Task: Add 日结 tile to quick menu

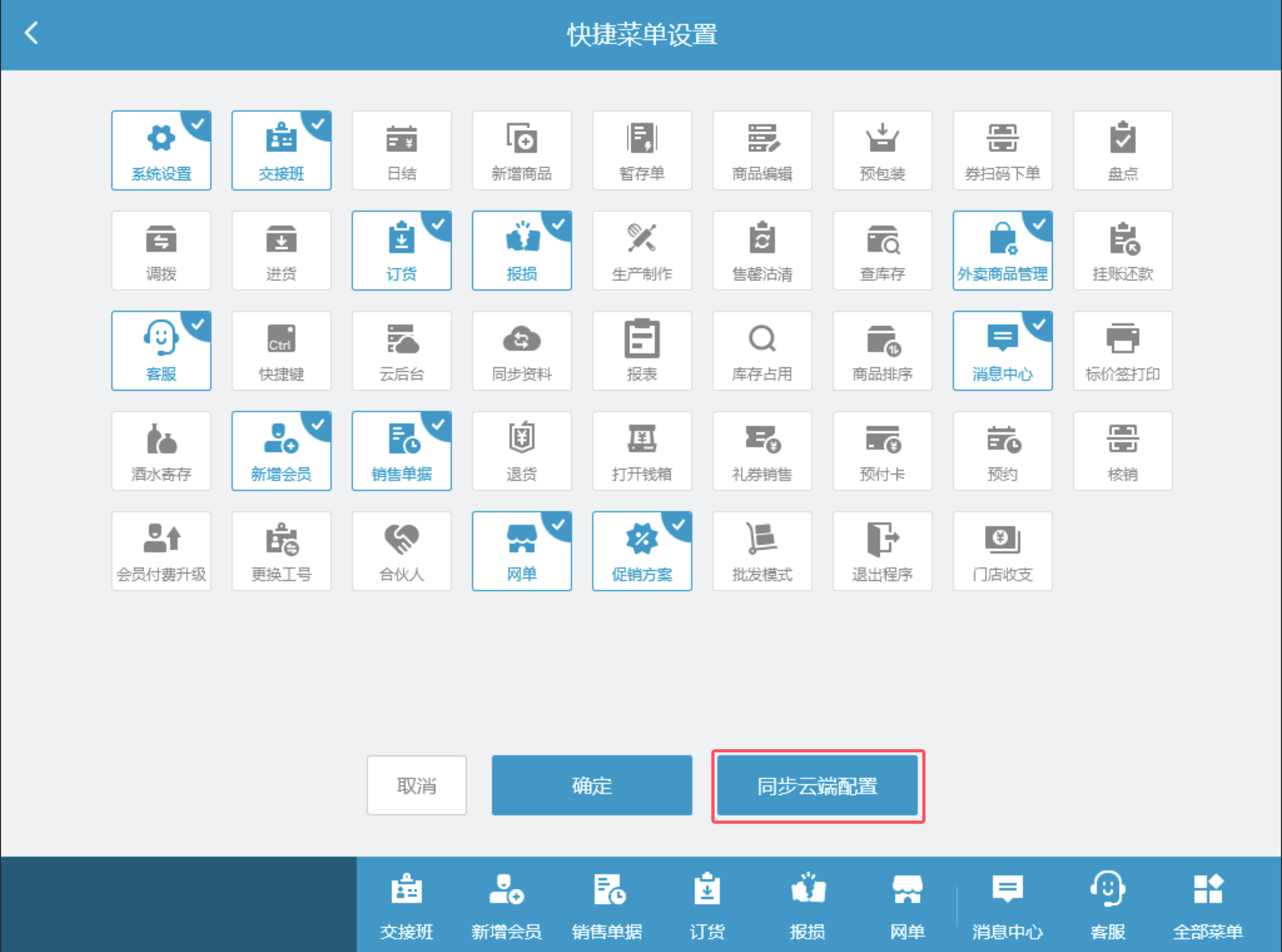Action: click(x=401, y=150)
